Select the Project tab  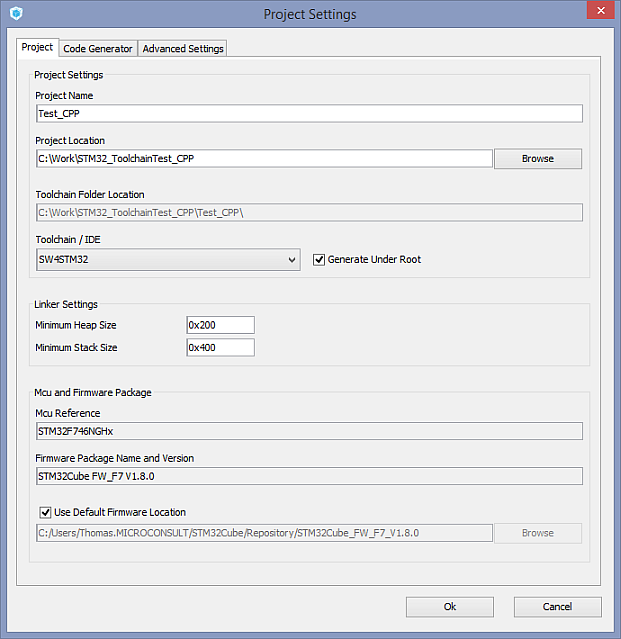(37, 47)
